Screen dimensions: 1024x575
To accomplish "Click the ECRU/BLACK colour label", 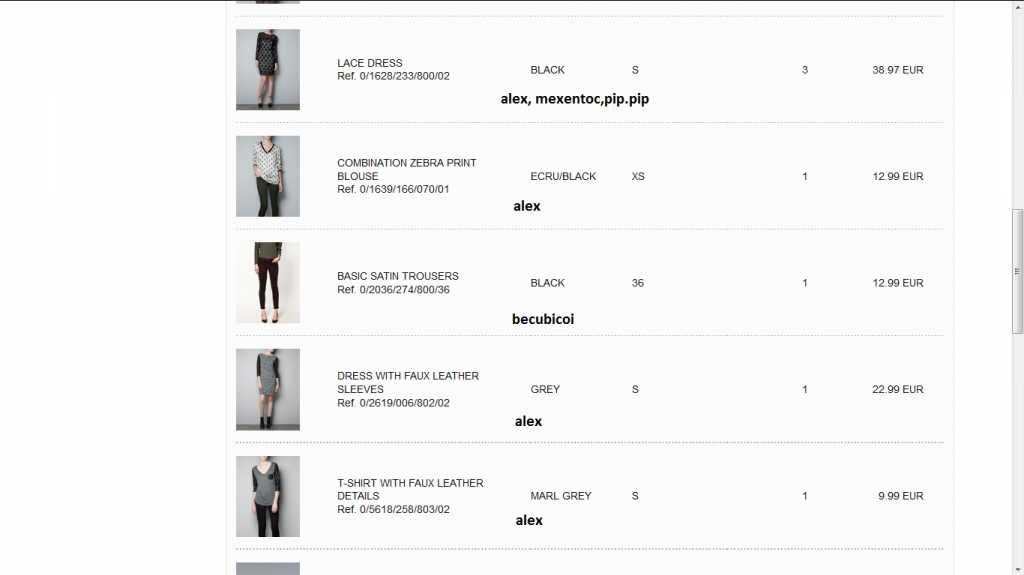I will coord(563,176).
